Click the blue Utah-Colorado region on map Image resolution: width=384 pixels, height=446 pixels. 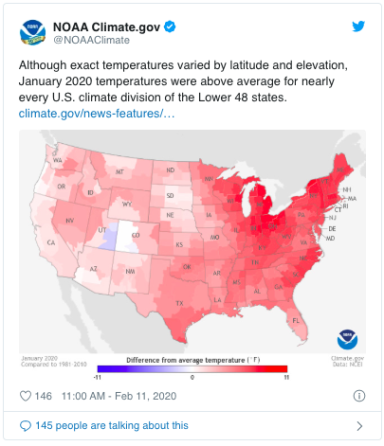pyautogui.click(x=109, y=237)
